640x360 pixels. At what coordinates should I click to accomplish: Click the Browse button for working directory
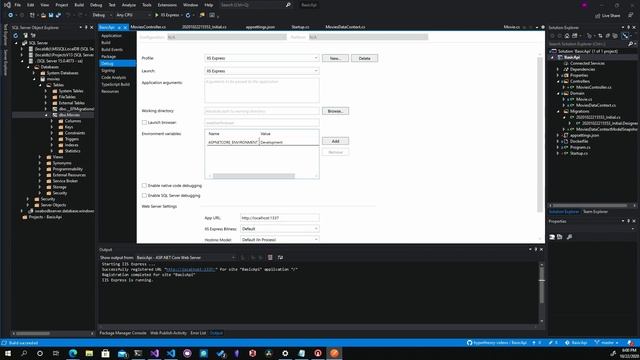click(x=335, y=111)
